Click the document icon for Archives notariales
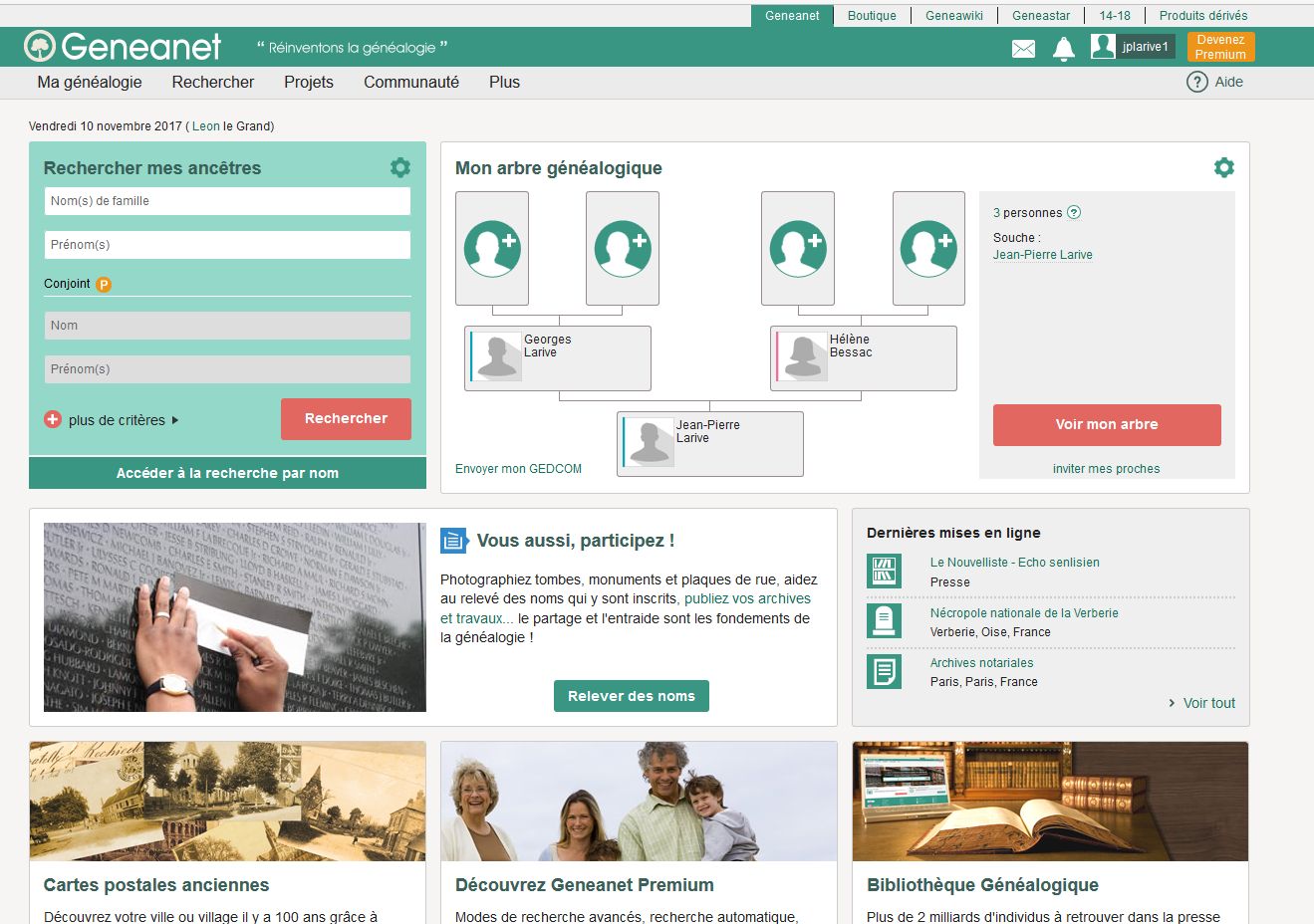1314x924 pixels. [884, 671]
